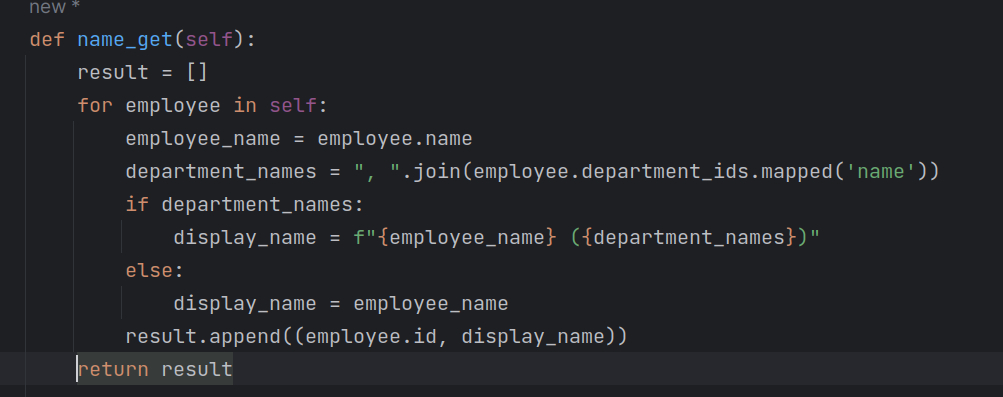Image resolution: width=1003 pixels, height=397 pixels.
Task: Click the 'if department_names:' line
Action: (x=244, y=205)
